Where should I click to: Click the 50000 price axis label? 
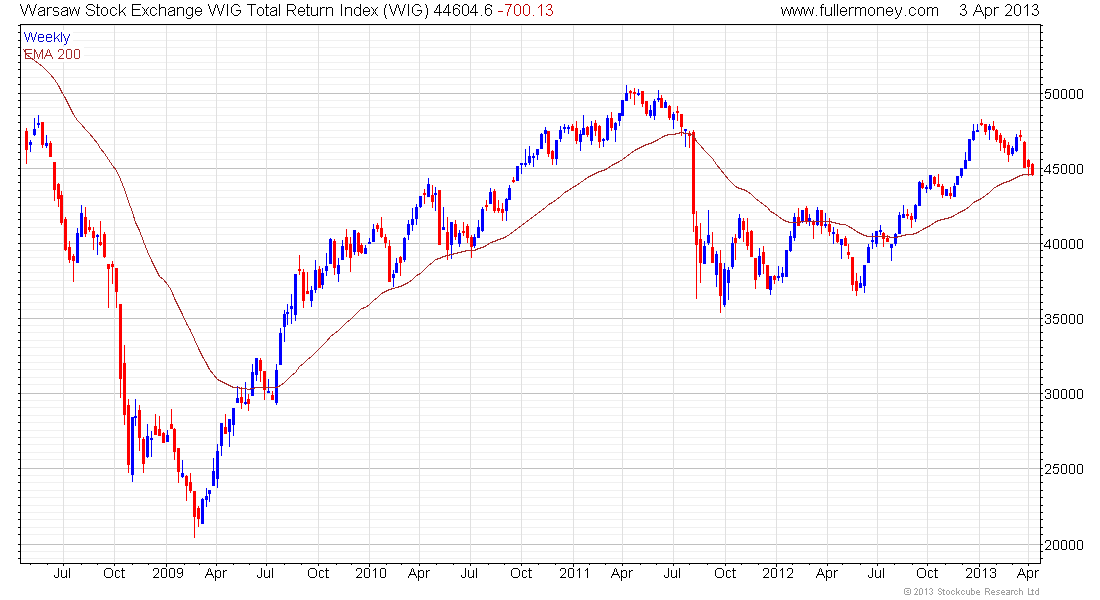[x=1064, y=94]
